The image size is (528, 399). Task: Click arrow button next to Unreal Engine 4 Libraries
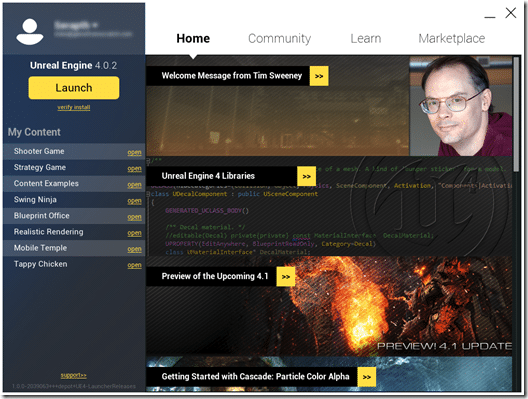pyautogui.click(x=306, y=176)
